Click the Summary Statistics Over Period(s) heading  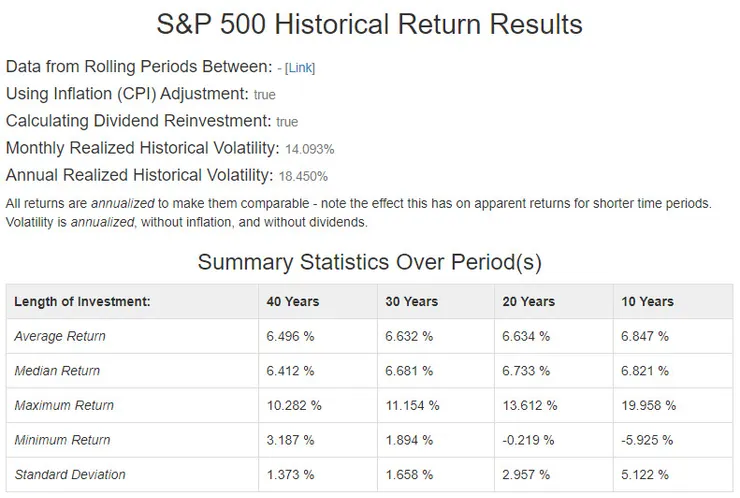click(x=370, y=262)
